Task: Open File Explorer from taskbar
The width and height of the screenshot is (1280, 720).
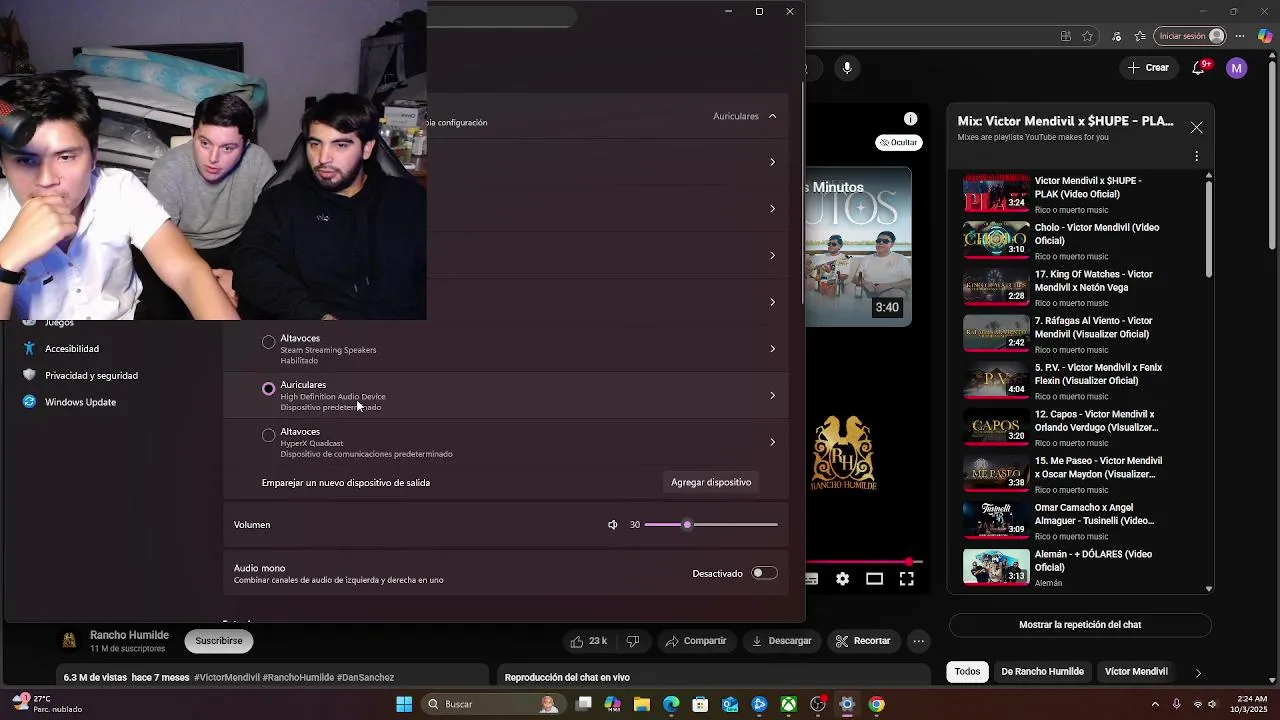Action: [642, 704]
